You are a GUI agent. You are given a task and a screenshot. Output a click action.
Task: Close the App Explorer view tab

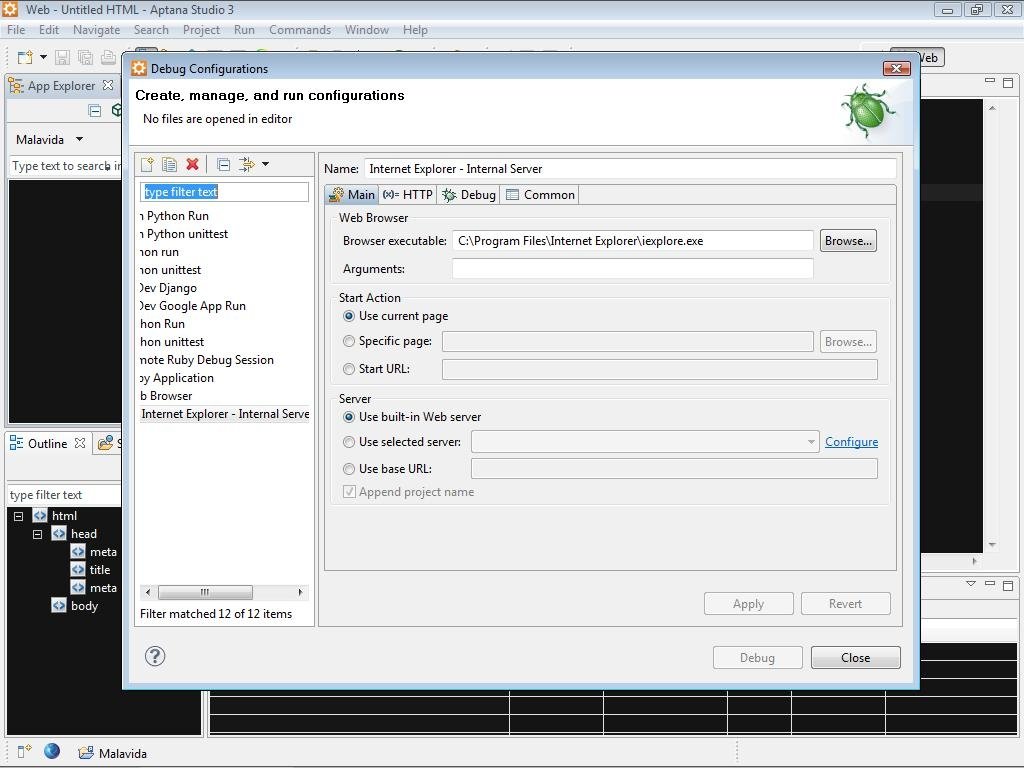tap(108, 85)
